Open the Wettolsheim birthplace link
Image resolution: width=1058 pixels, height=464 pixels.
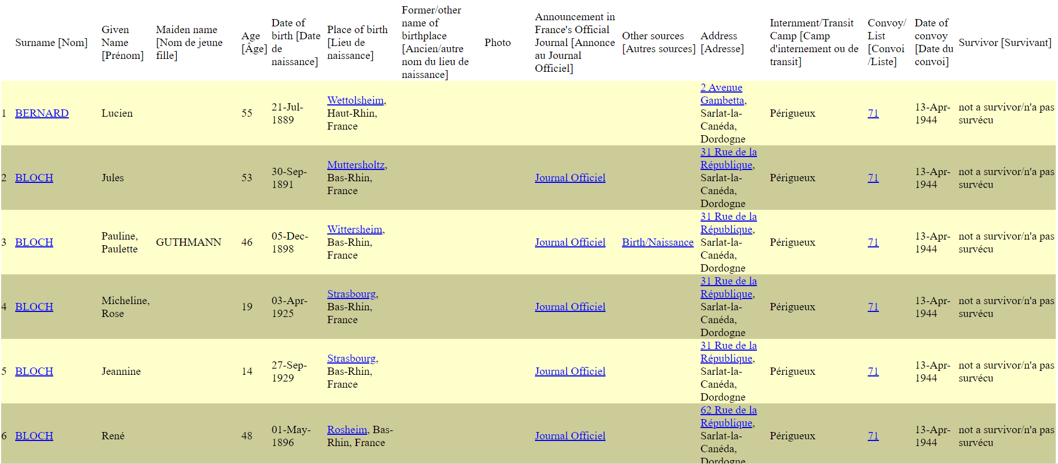(355, 100)
